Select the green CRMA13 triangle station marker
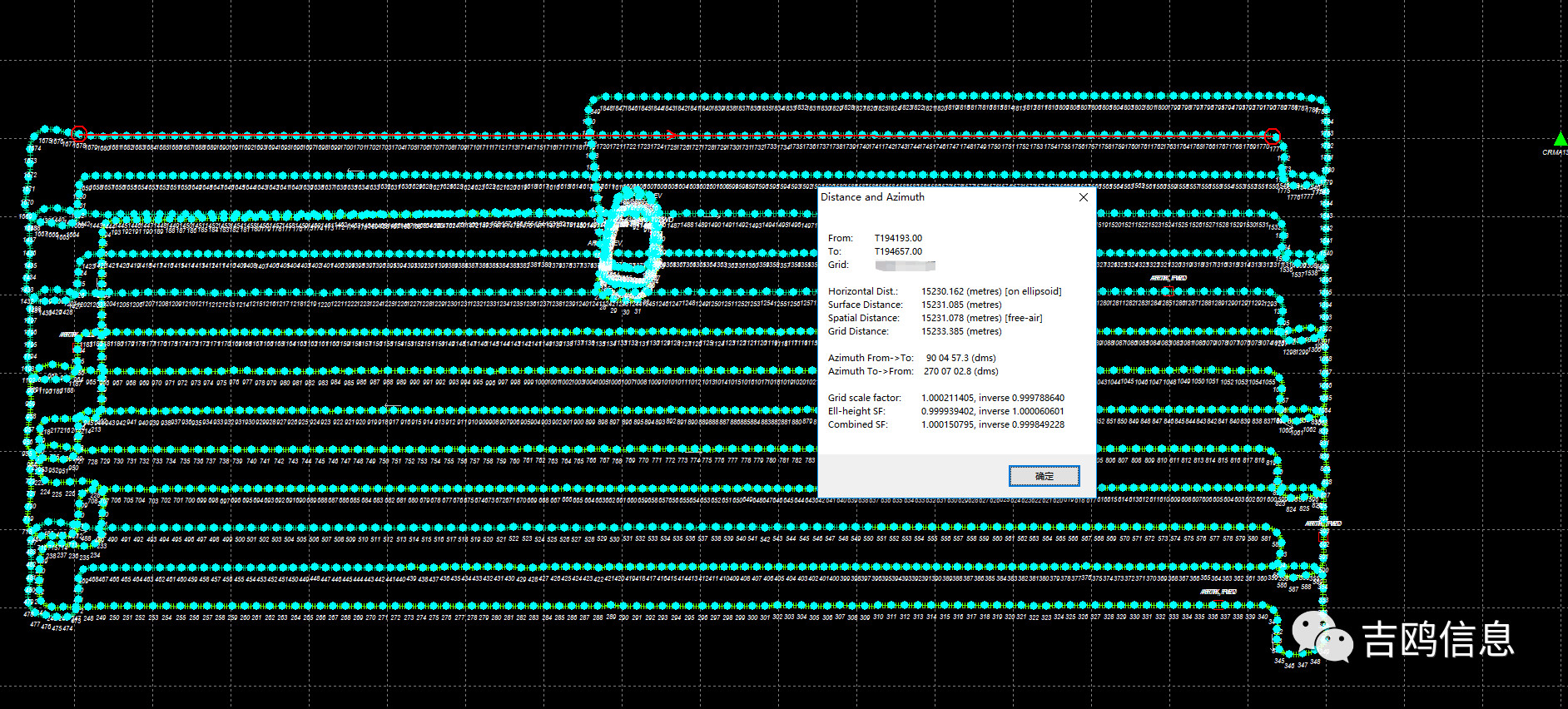The height and width of the screenshot is (709, 1568). 1560,140
